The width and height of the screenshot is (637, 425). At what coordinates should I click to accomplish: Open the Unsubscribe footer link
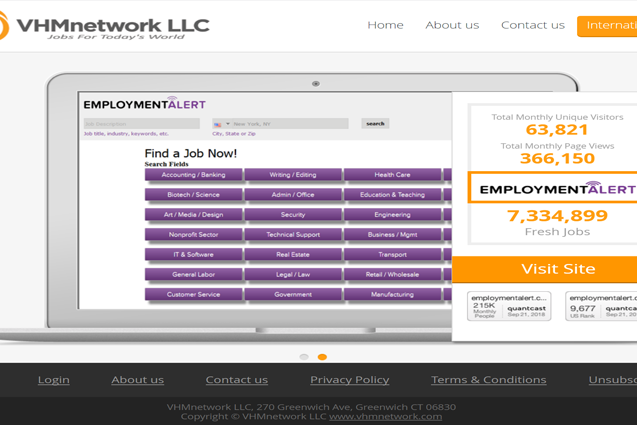click(613, 379)
